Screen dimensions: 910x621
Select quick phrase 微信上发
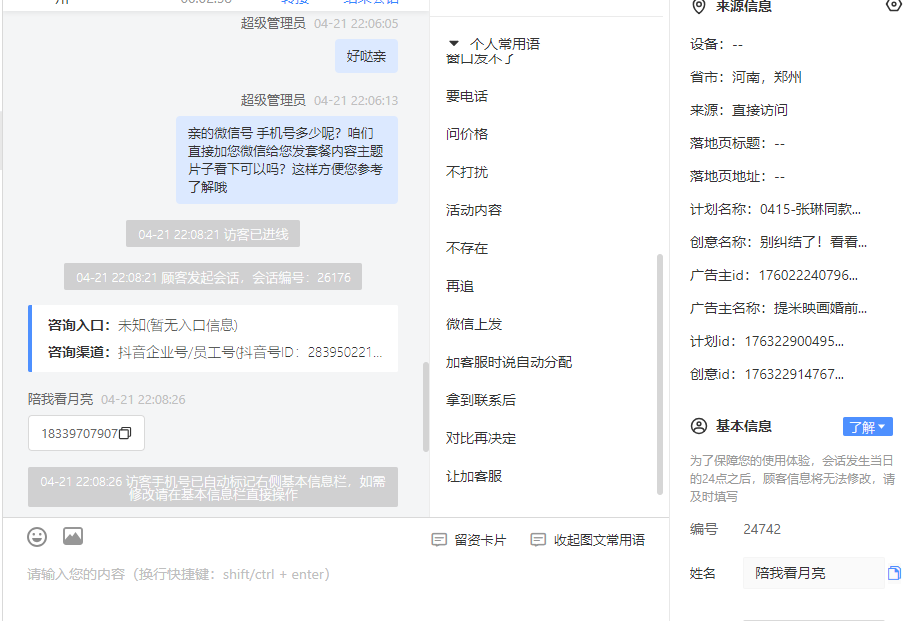pyautogui.click(x=474, y=324)
